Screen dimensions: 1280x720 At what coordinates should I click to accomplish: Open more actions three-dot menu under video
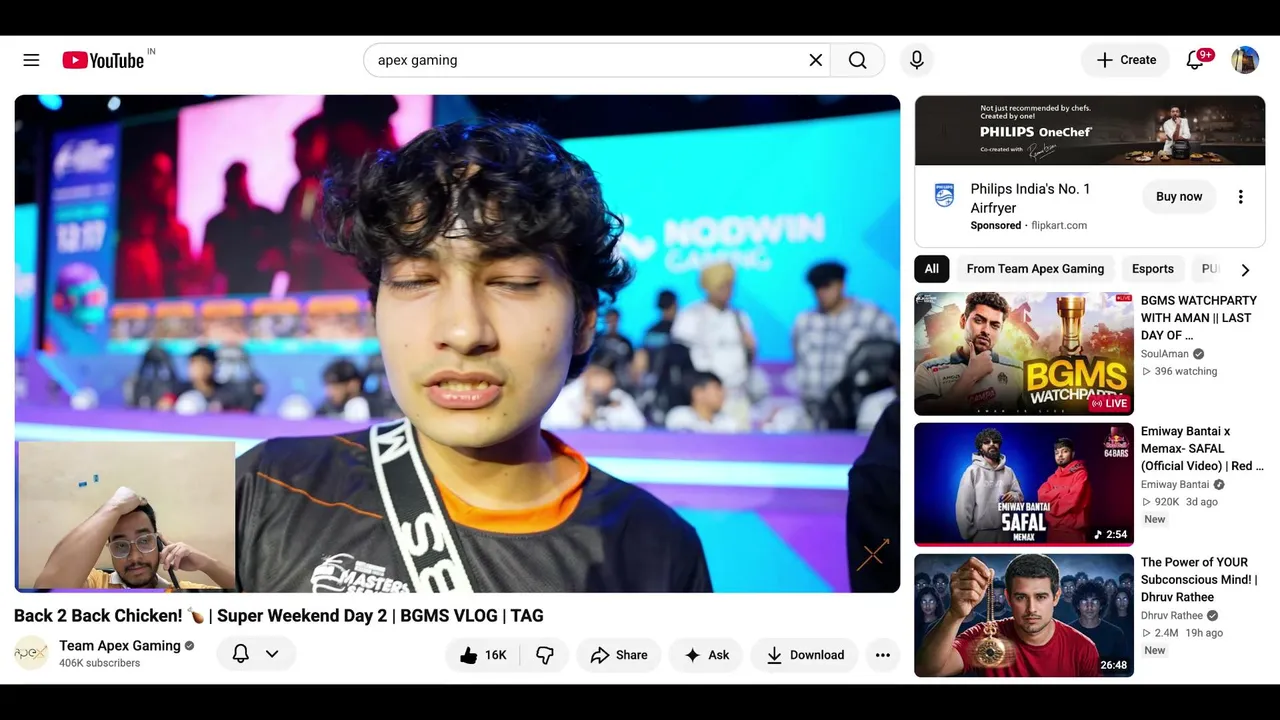pos(883,655)
